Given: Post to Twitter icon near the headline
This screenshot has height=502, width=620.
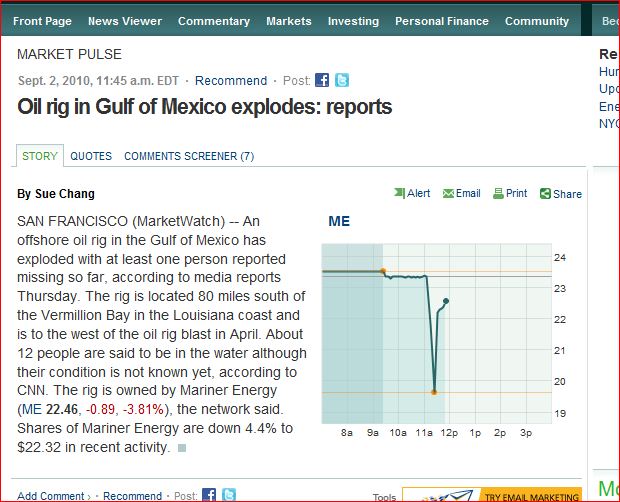Looking at the screenshot, I should pyautogui.click(x=342, y=80).
